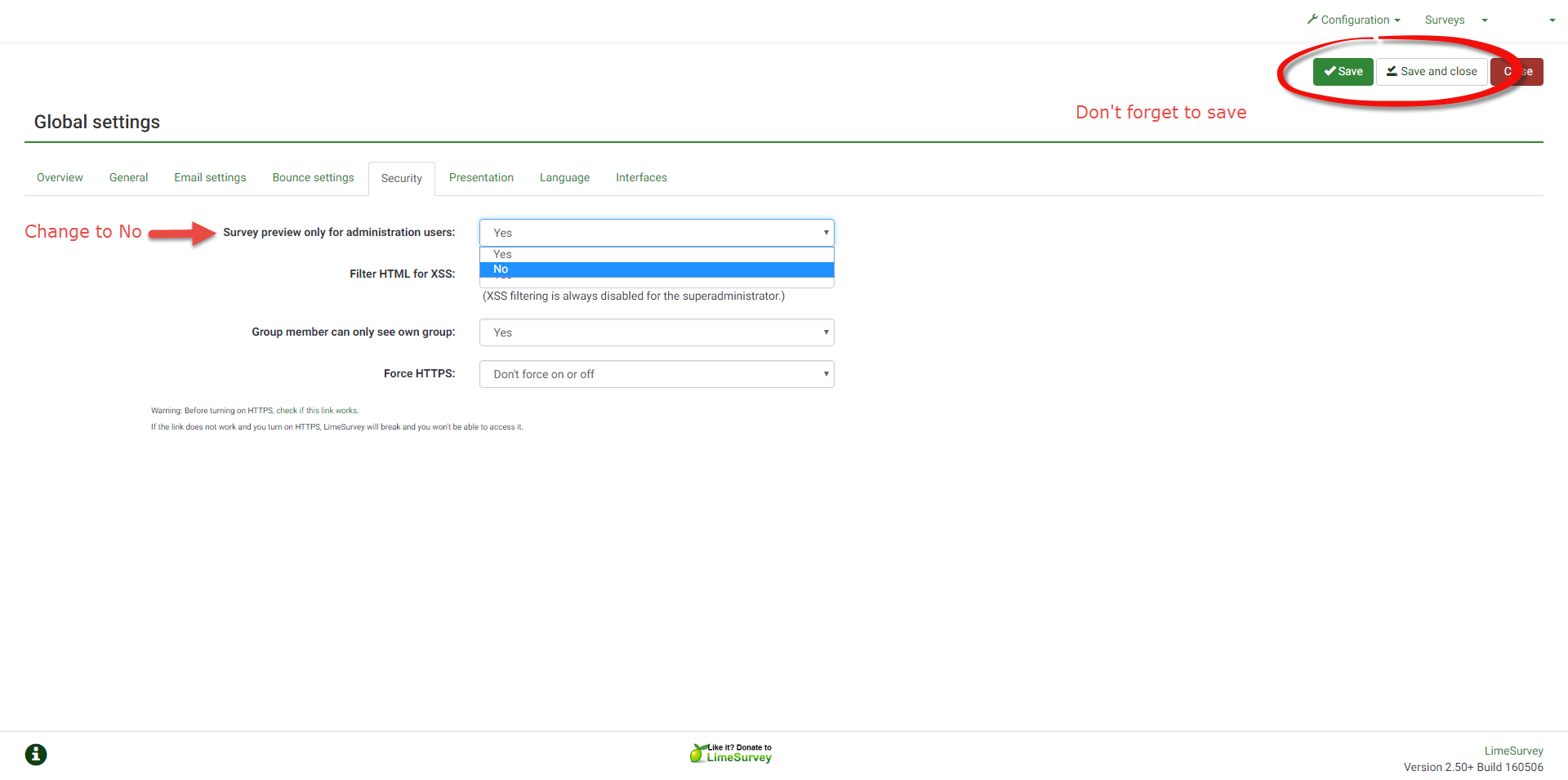Switch to the Overview tab
1568x780 pixels.
click(60, 177)
